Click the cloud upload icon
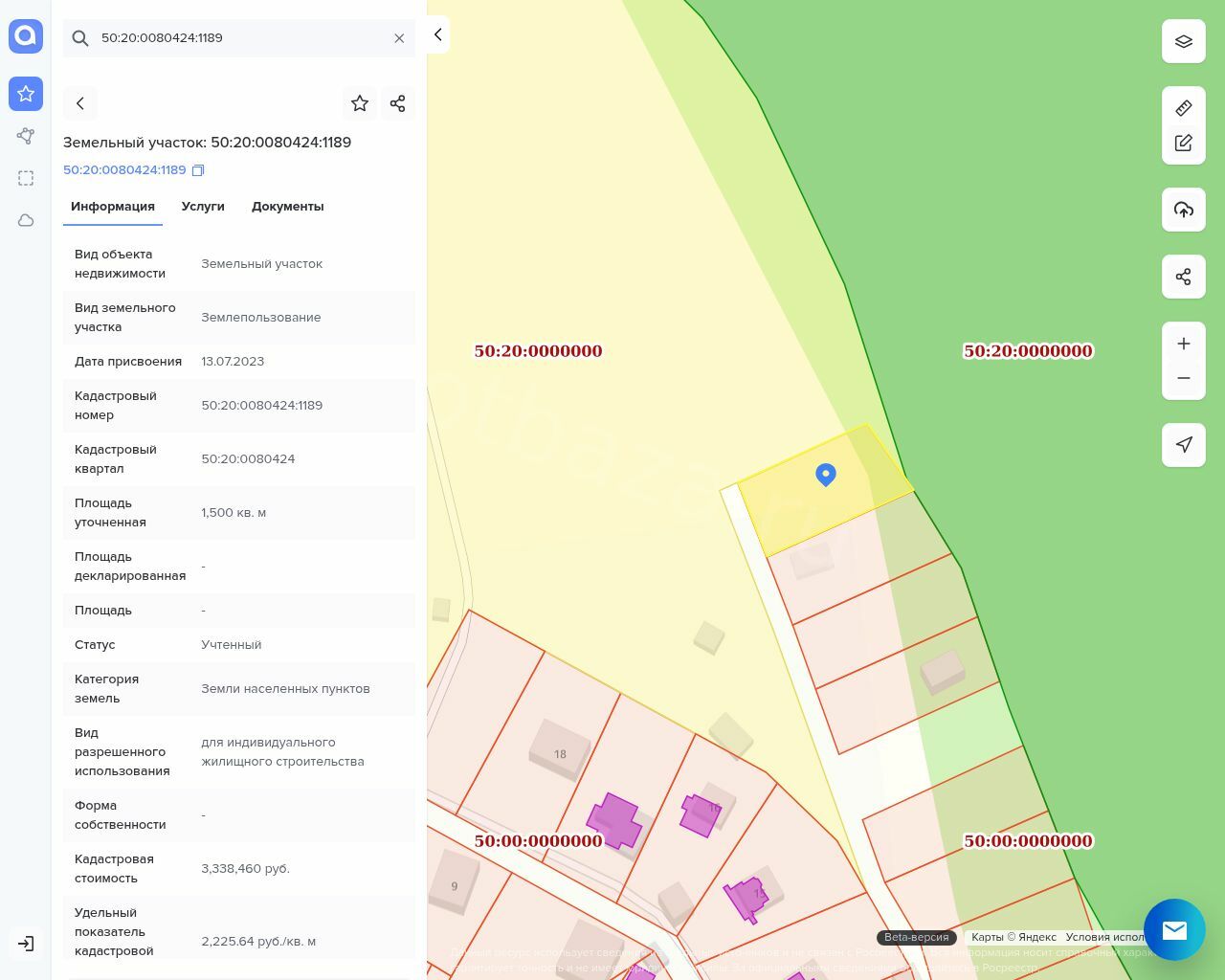 click(1183, 210)
